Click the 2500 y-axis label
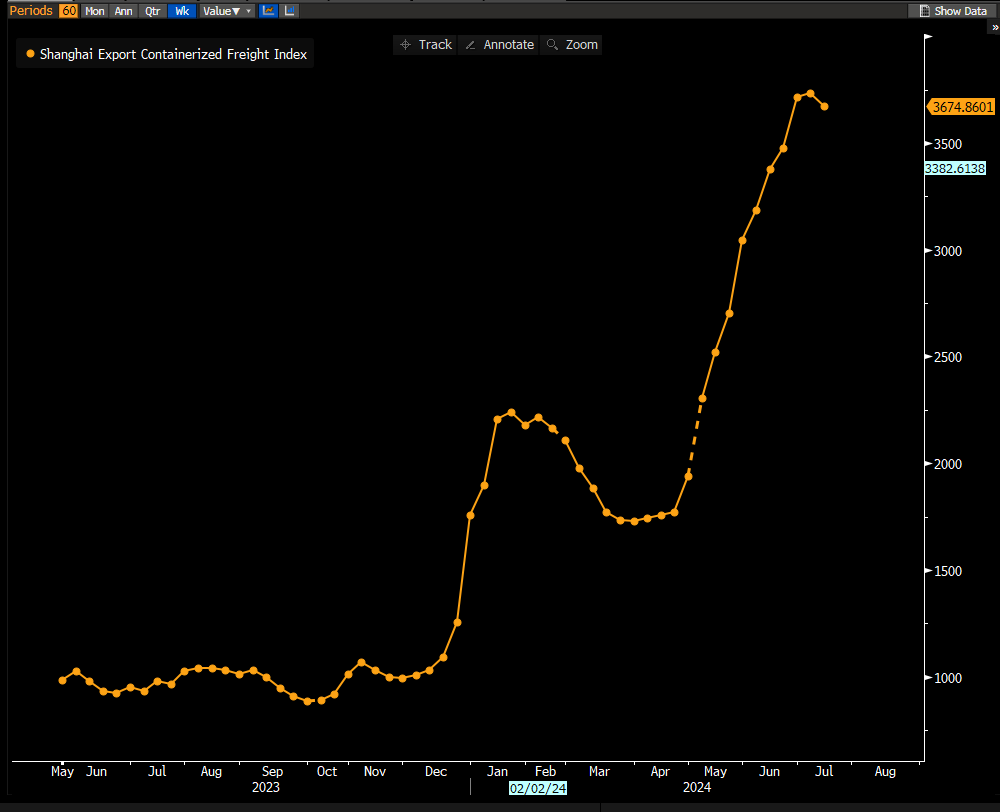1000x812 pixels. (948, 357)
